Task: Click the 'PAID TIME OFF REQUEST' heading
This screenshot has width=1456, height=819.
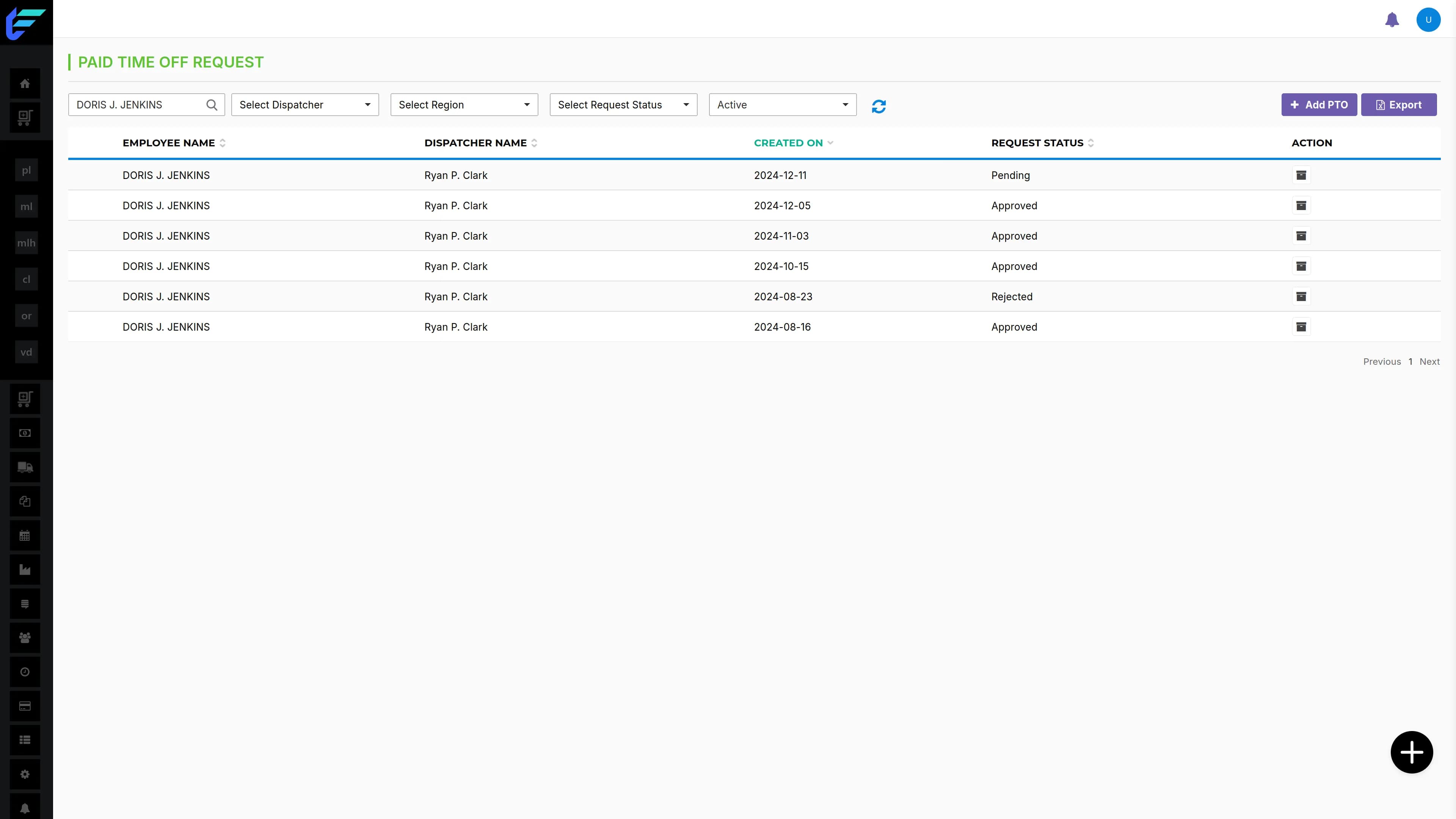Action: [171, 62]
